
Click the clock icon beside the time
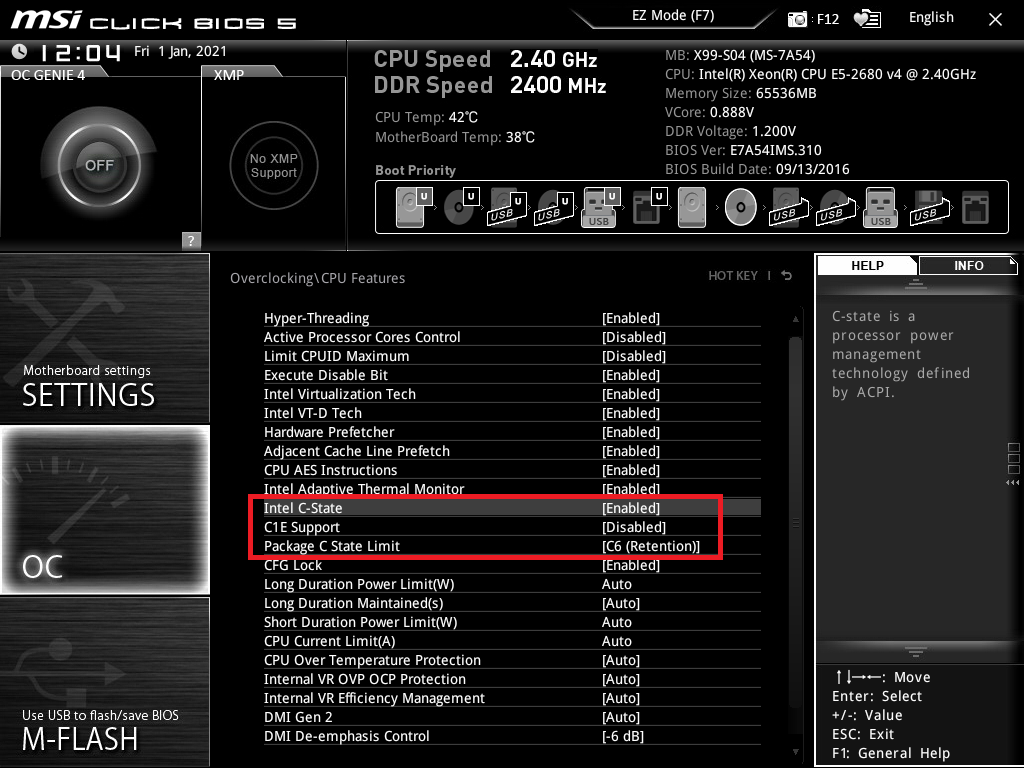click(x=20, y=51)
